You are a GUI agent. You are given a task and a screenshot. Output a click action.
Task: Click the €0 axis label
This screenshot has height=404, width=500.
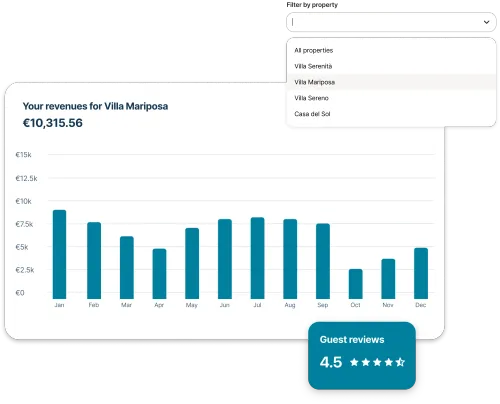coord(20,293)
